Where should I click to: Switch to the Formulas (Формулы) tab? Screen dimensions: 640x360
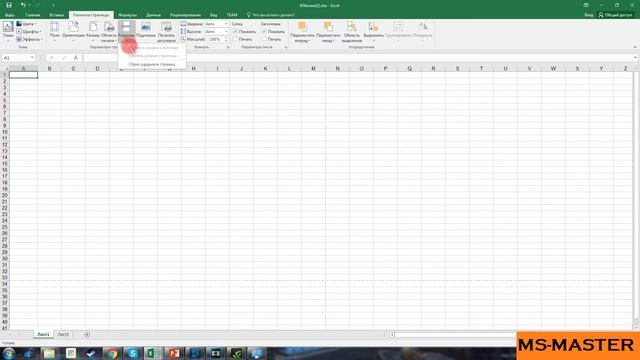point(127,15)
